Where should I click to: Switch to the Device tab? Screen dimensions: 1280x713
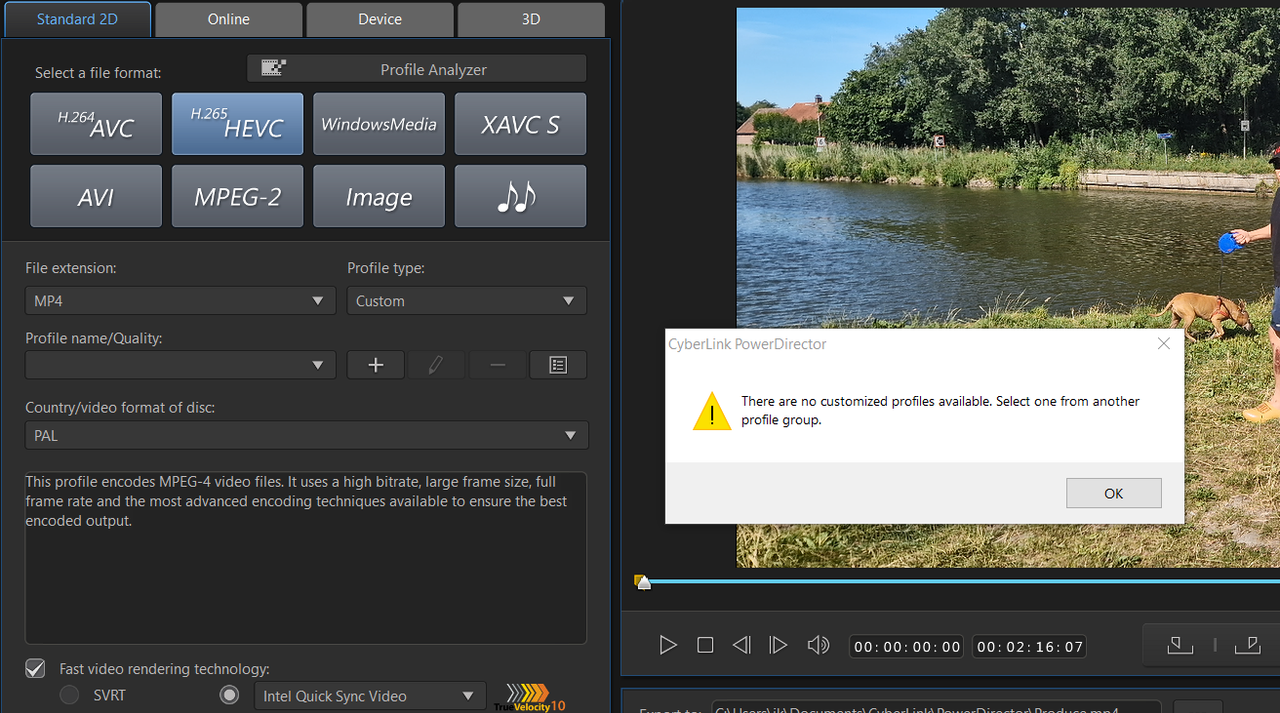point(380,19)
